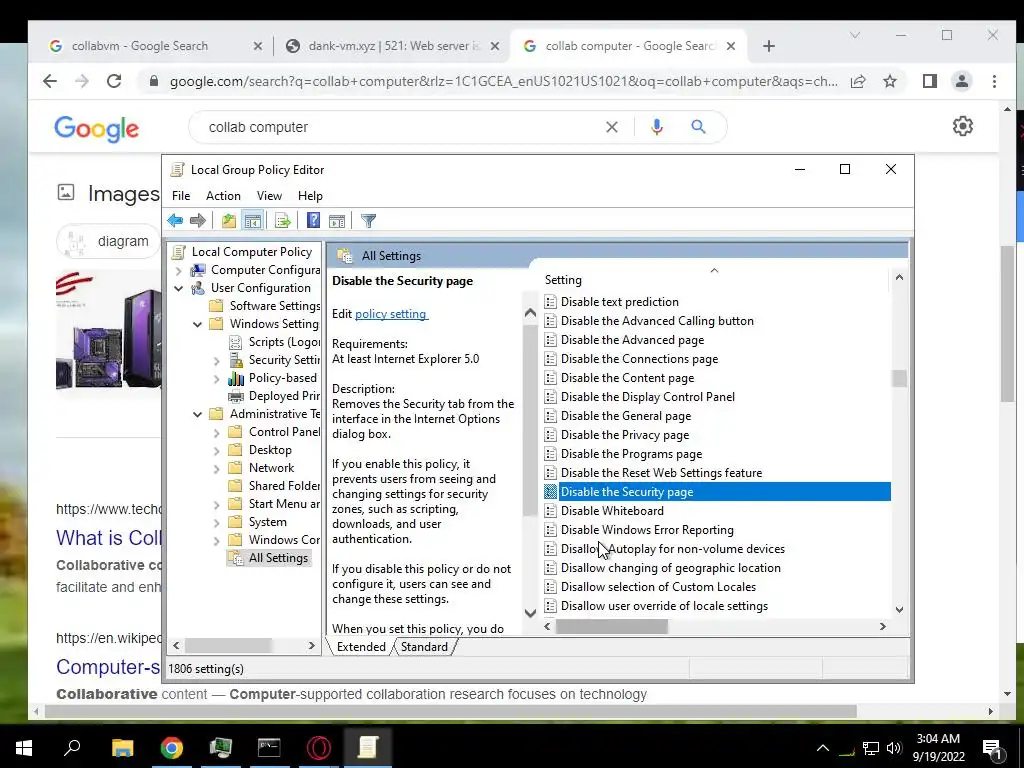Click in the Google search input field
Image resolution: width=1024 pixels, height=768 pixels.
coord(402,127)
